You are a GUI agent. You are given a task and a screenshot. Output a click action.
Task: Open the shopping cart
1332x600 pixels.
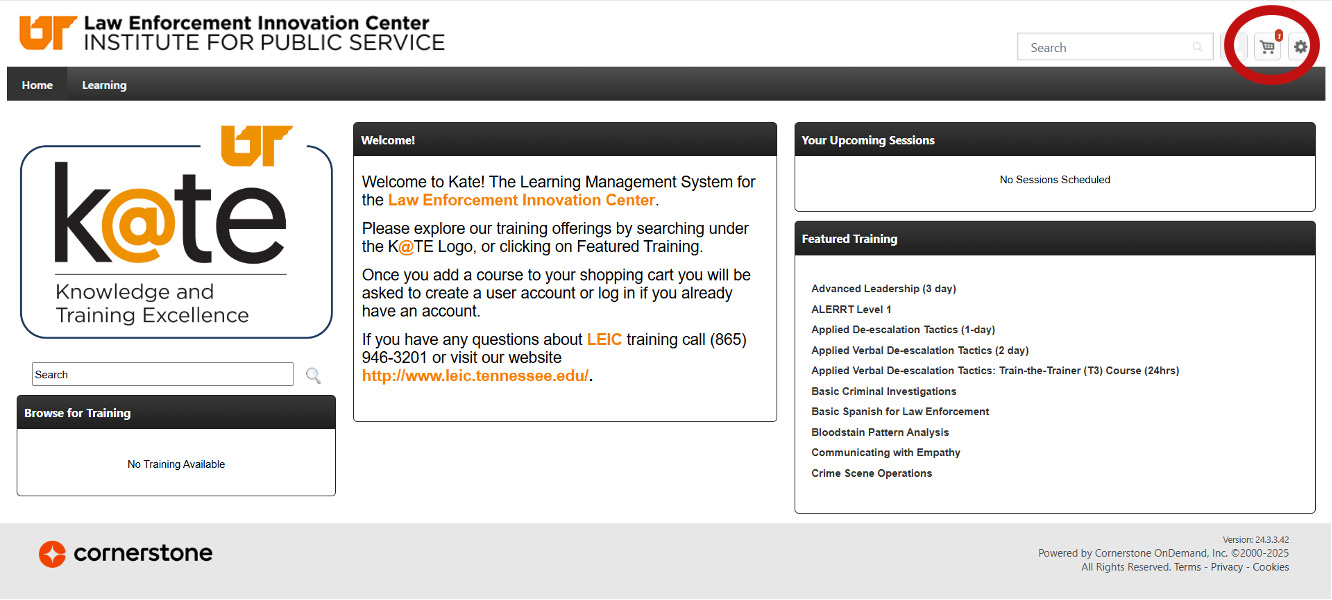click(1268, 47)
